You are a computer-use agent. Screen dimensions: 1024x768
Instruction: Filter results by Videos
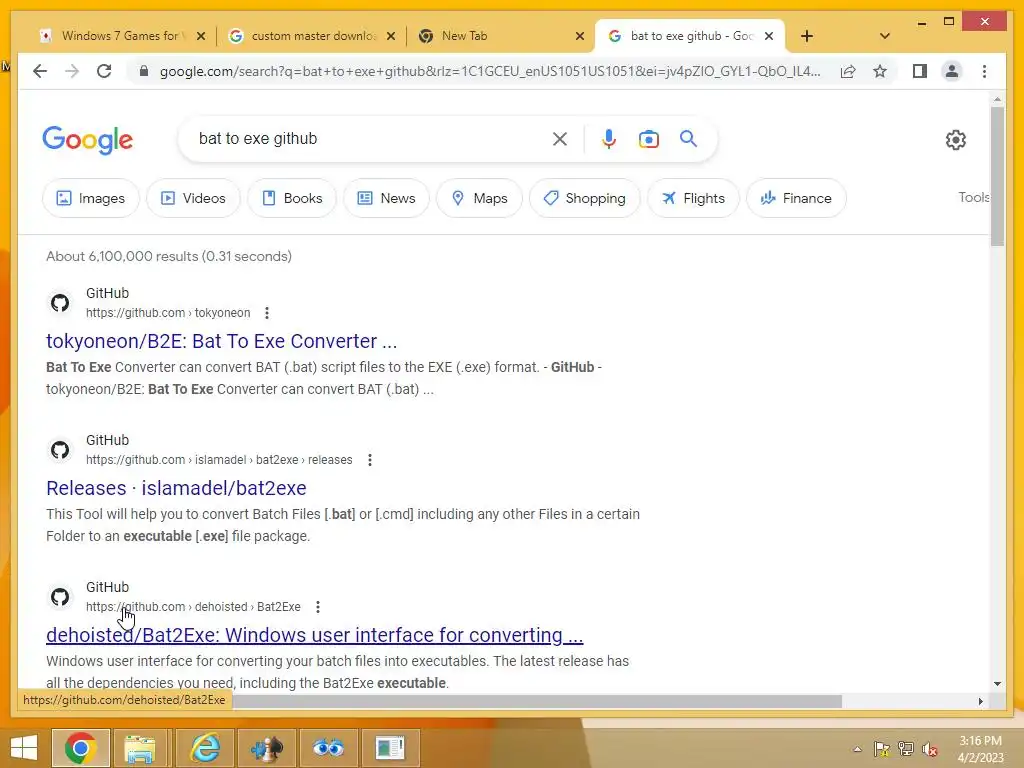click(x=193, y=198)
